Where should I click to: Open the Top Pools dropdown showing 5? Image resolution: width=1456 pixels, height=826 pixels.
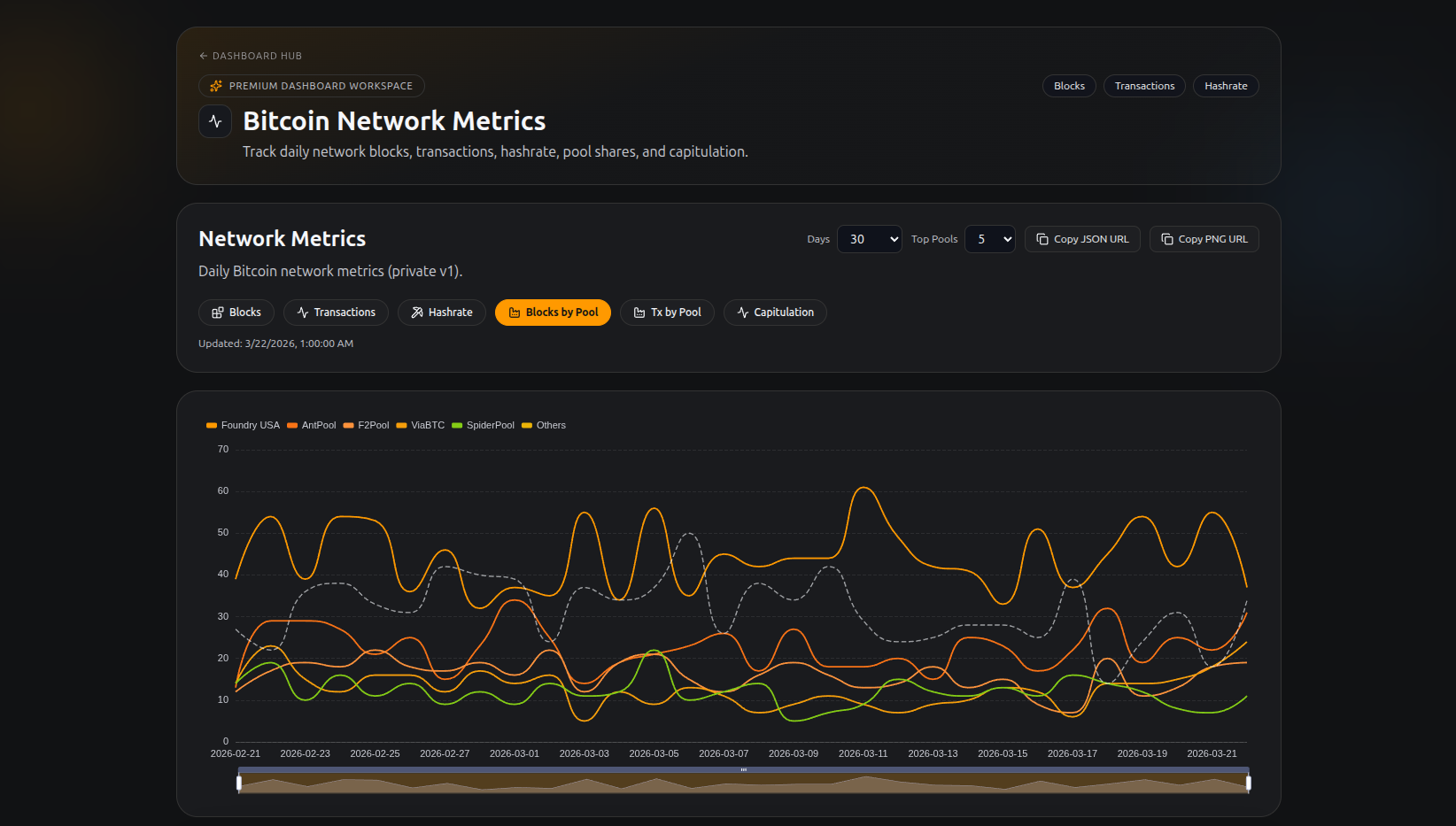[x=989, y=238]
